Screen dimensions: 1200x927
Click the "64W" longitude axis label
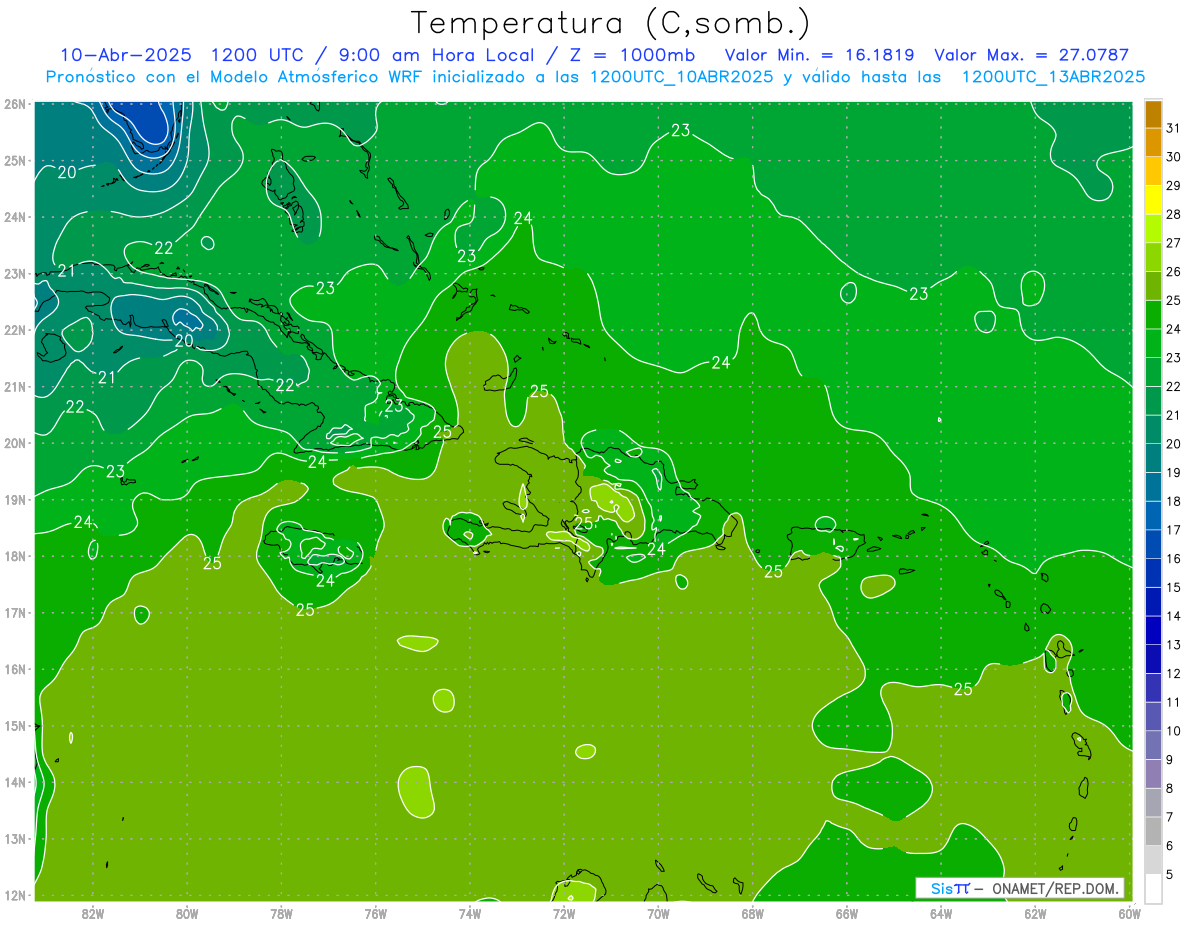(941, 913)
